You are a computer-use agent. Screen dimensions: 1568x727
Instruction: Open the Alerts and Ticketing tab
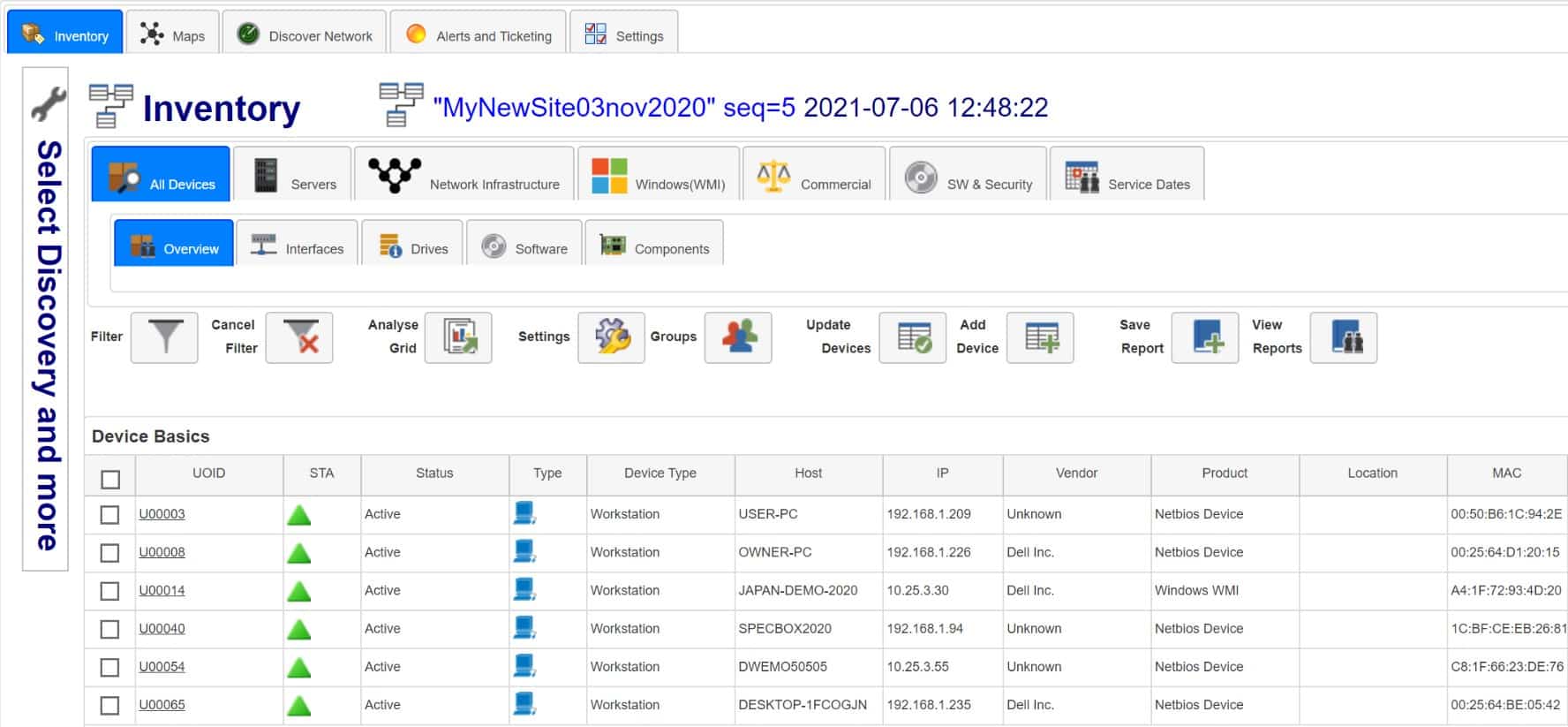478,33
